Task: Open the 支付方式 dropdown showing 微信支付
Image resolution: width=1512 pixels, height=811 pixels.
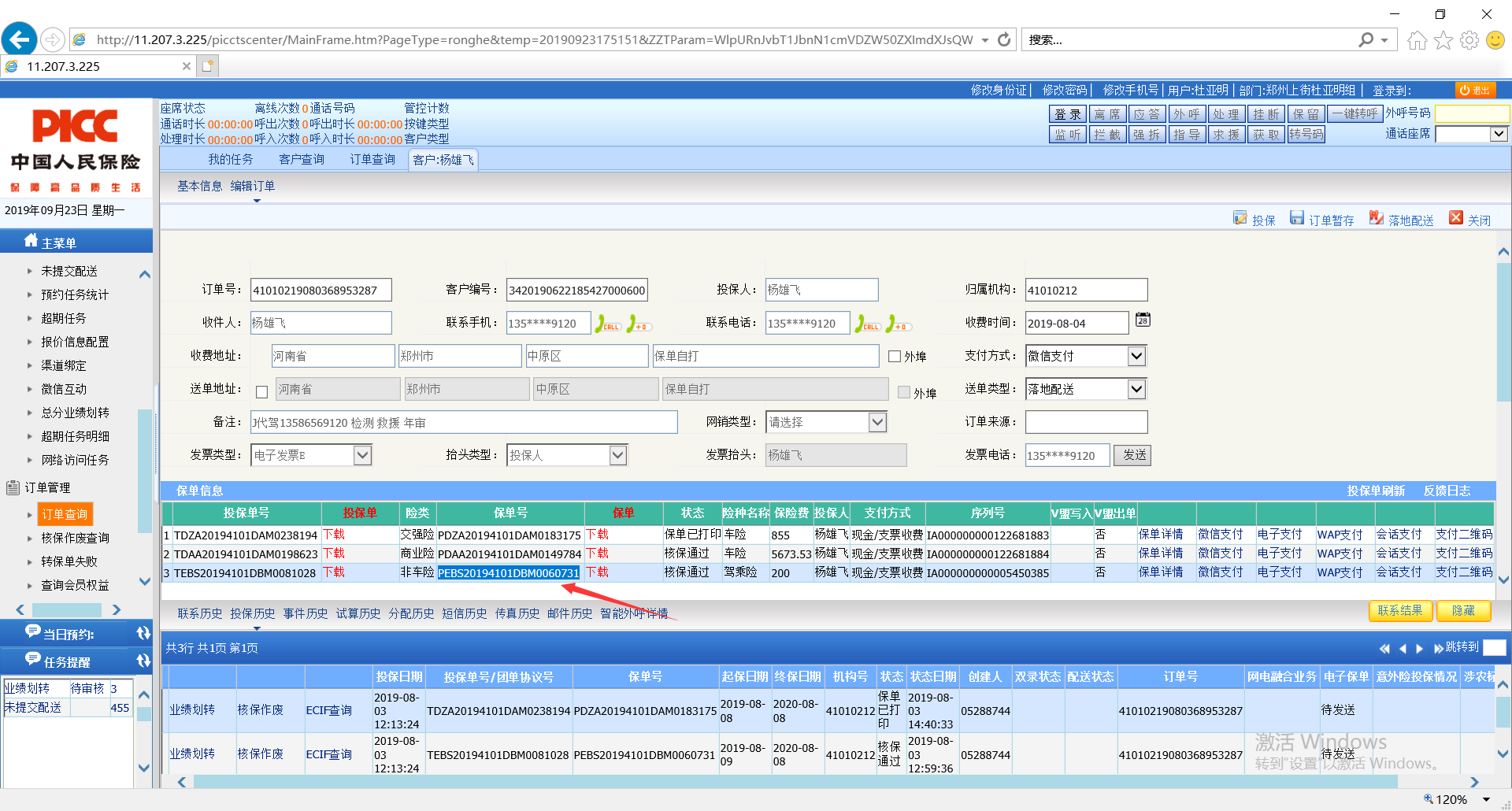Action: point(1136,356)
